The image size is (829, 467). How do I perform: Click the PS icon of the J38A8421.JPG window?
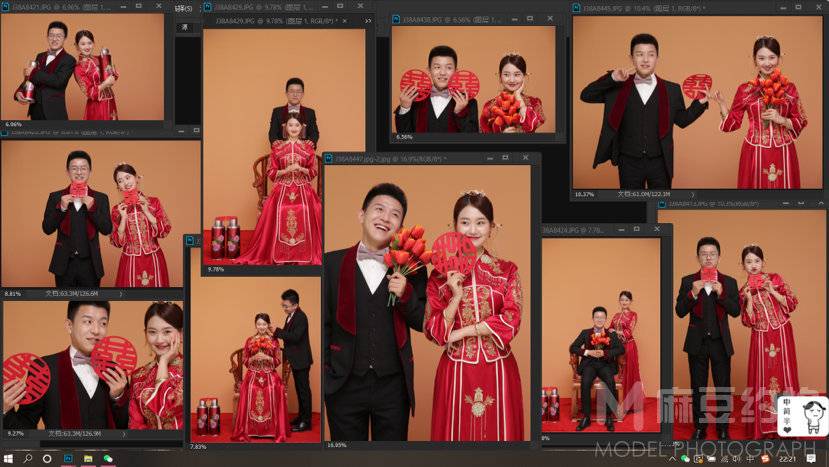pyautogui.click(x=5, y=6)
